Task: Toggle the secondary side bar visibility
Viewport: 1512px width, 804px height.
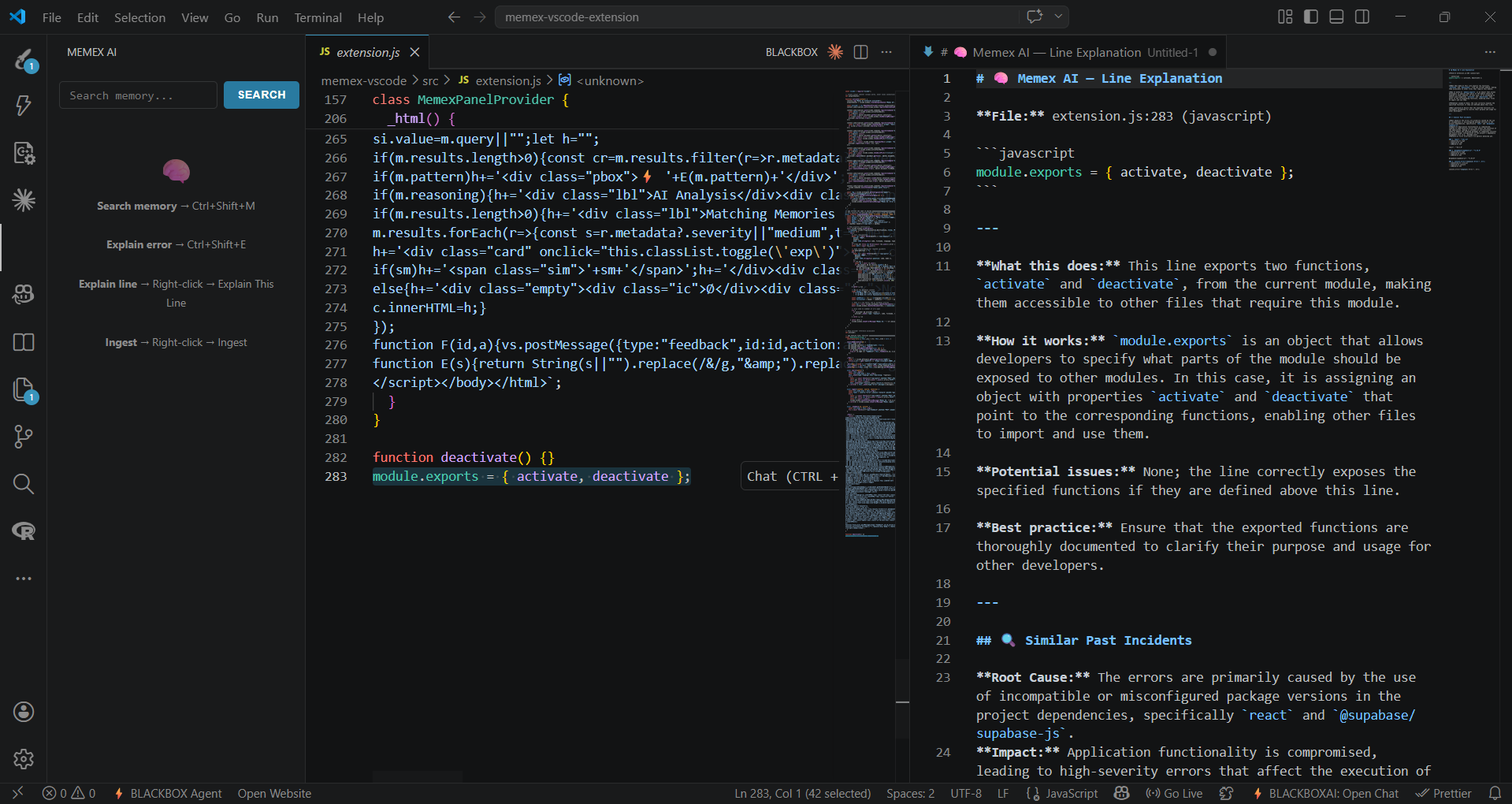Action: [1362, 17]
